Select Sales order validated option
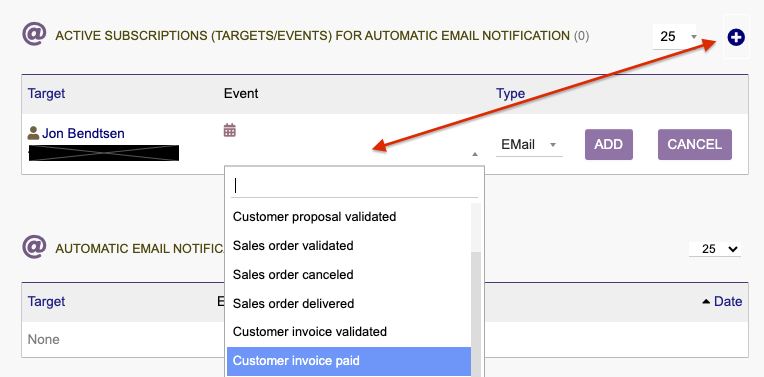 pyautogui.click(x=349, y=245)
